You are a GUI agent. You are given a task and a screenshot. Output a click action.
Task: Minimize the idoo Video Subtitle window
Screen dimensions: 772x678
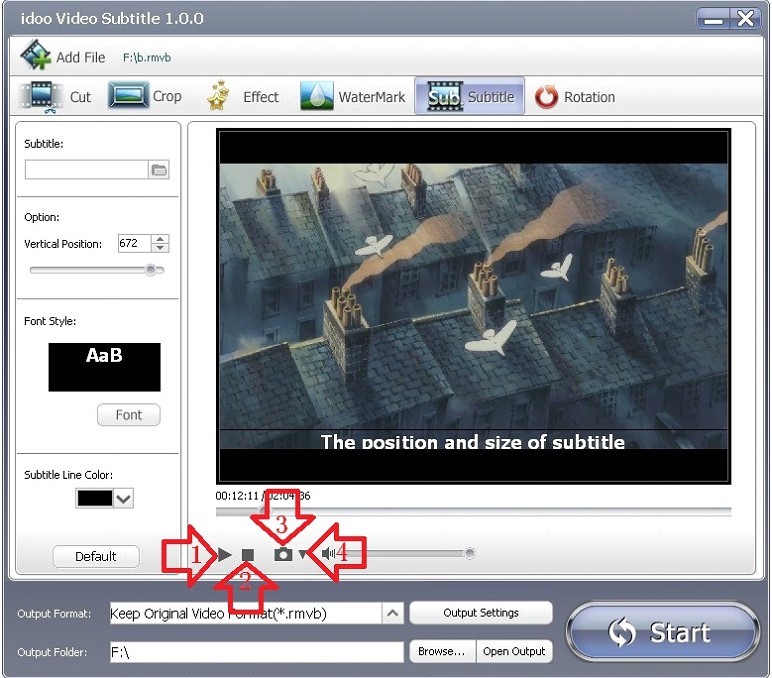[x=712, y=20]
